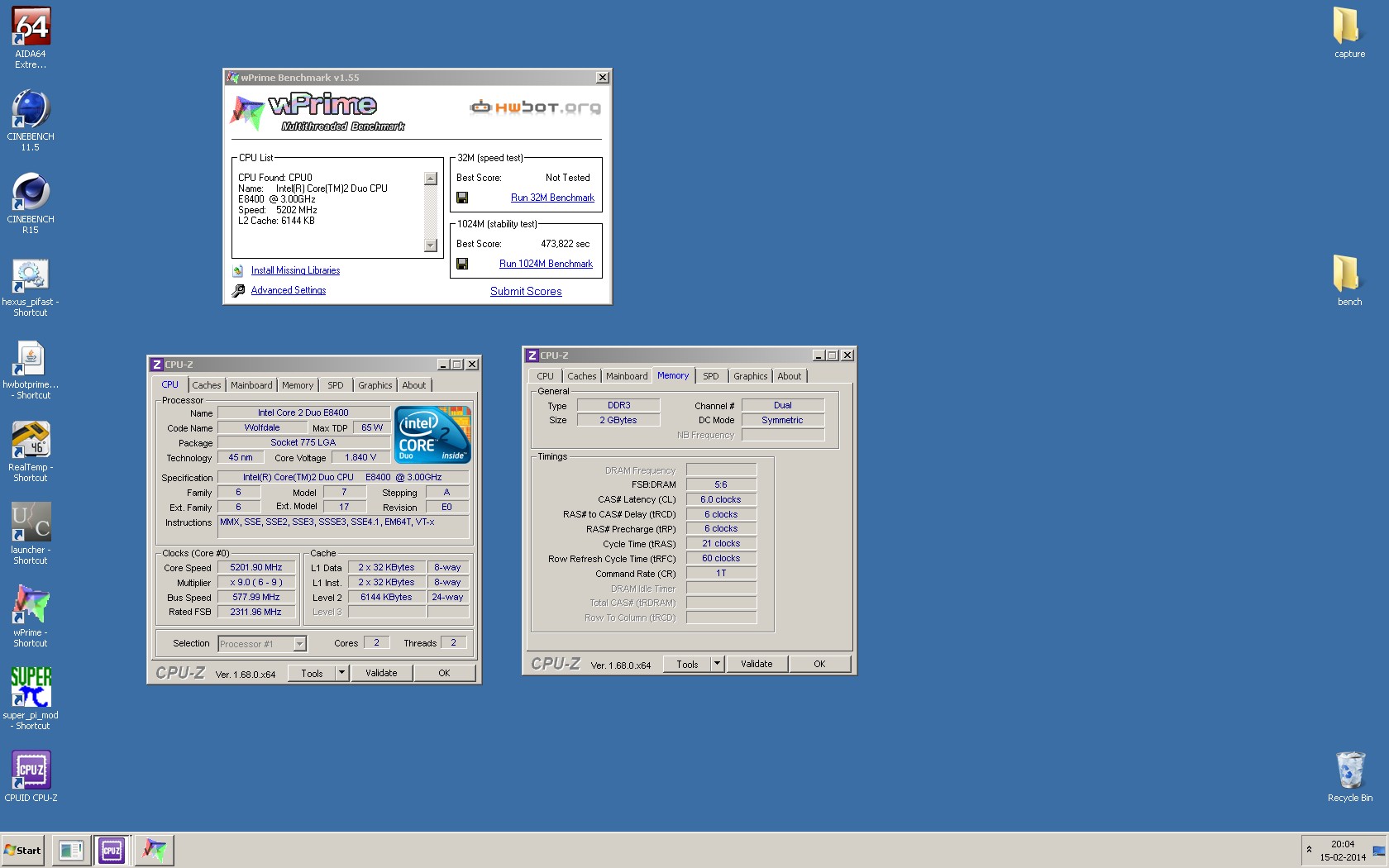
Task: Click the Rated FSB value 2311.96 MHz
Action: [256, 612]
